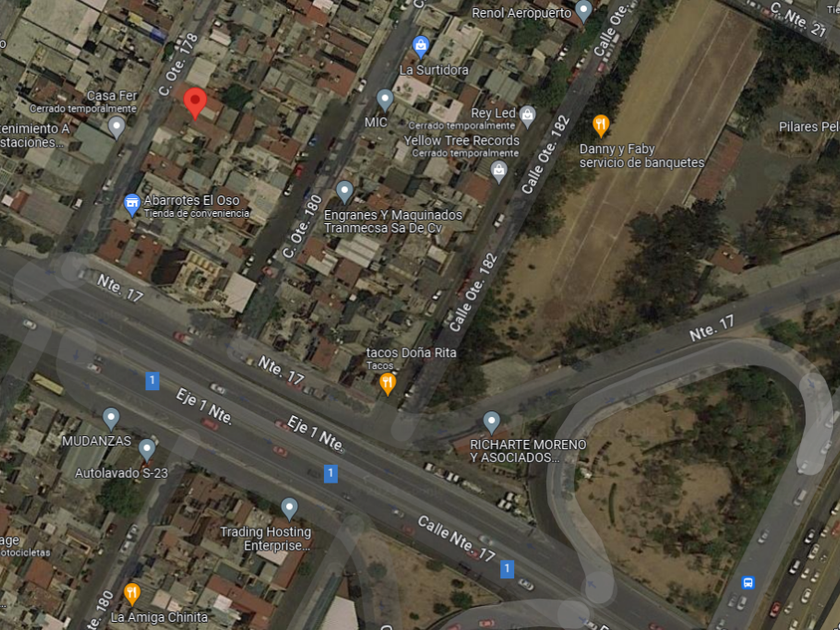Image resolution: width=840 pixels, height=630 pixels.
Task: Click the red dropped location pin
Action: click(x=195, y=102)
